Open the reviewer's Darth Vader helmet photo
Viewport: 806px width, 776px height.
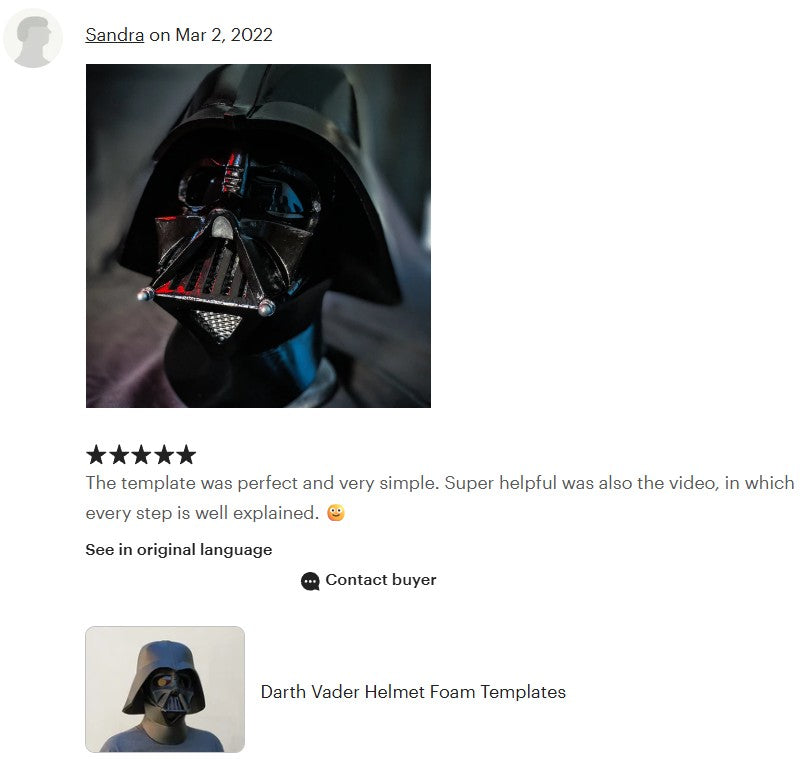pos(258,236)
